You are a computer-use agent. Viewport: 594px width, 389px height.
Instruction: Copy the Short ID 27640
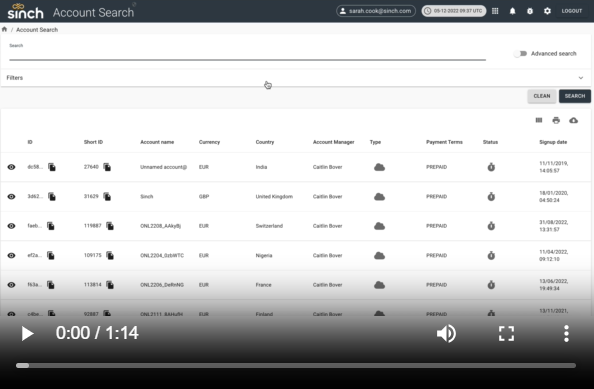click(107, 167)
